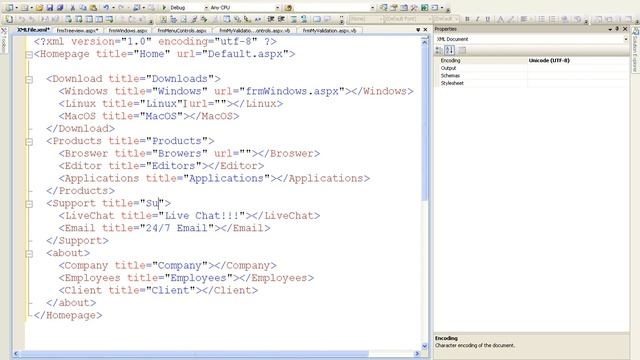Cut selection with scissors icon
Viewport: 640px width, 360px height.
[x=73, y=8]
